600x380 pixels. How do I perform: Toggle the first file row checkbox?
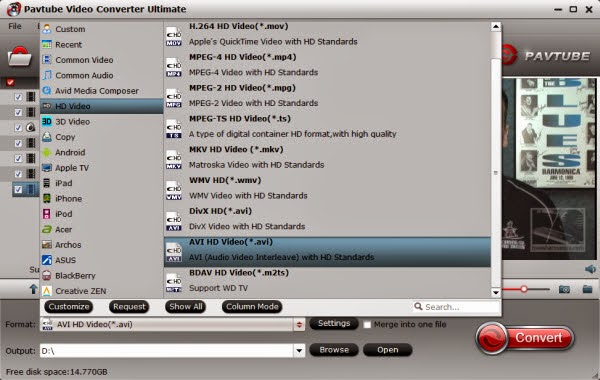18,97
